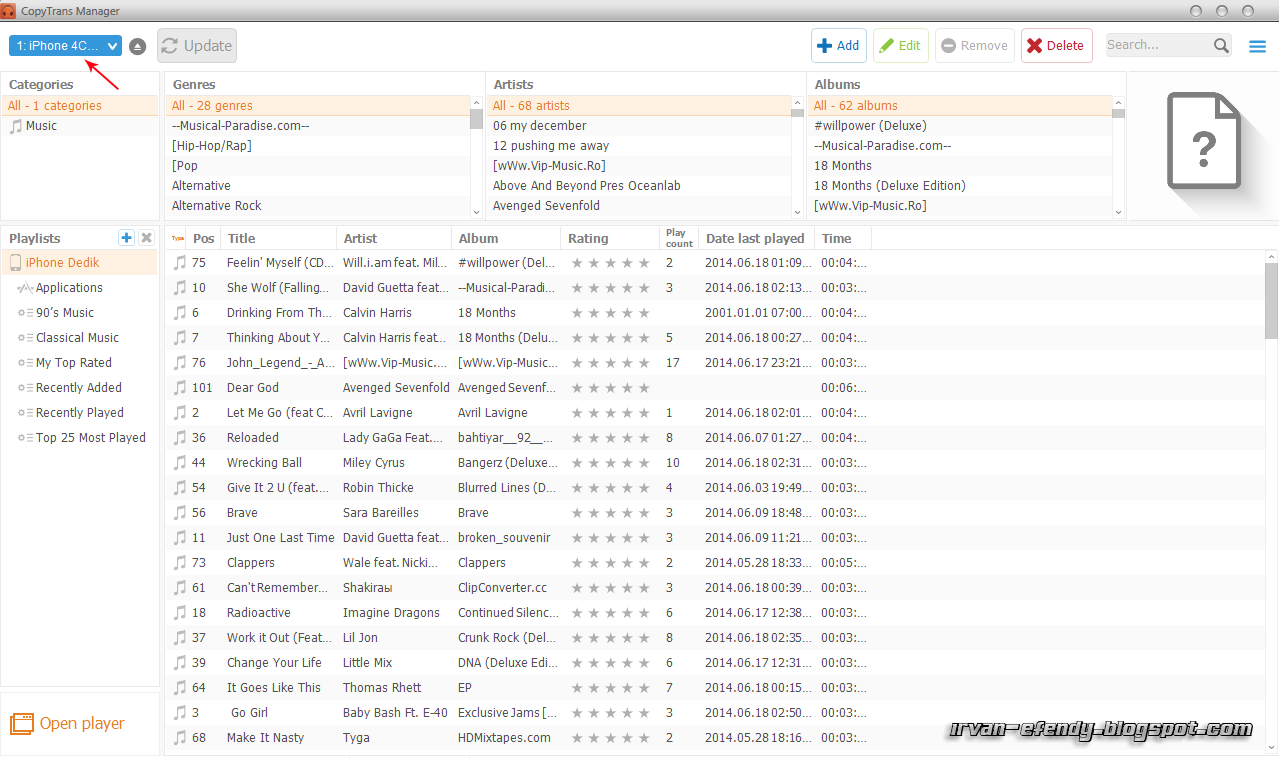This screenshot has width=1279, height=759.
Task: Select All - 1 categories entry
Action: (80, 106)
